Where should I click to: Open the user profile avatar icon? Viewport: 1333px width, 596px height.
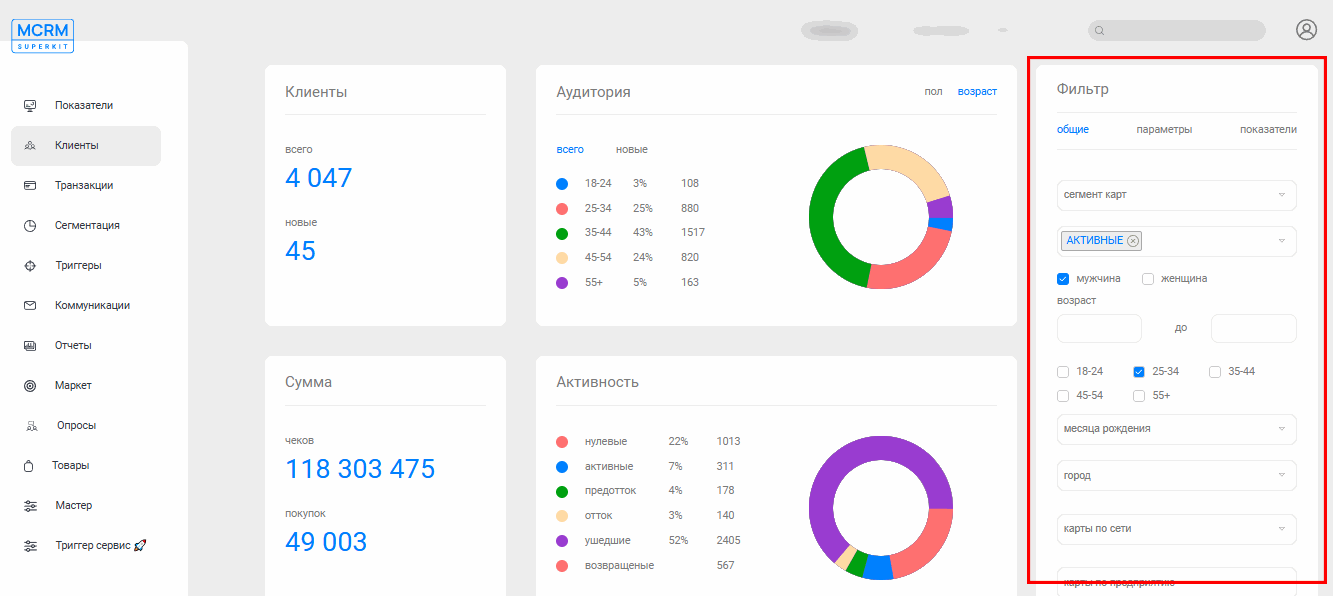pyautogui.click(x=1306, y=30)
